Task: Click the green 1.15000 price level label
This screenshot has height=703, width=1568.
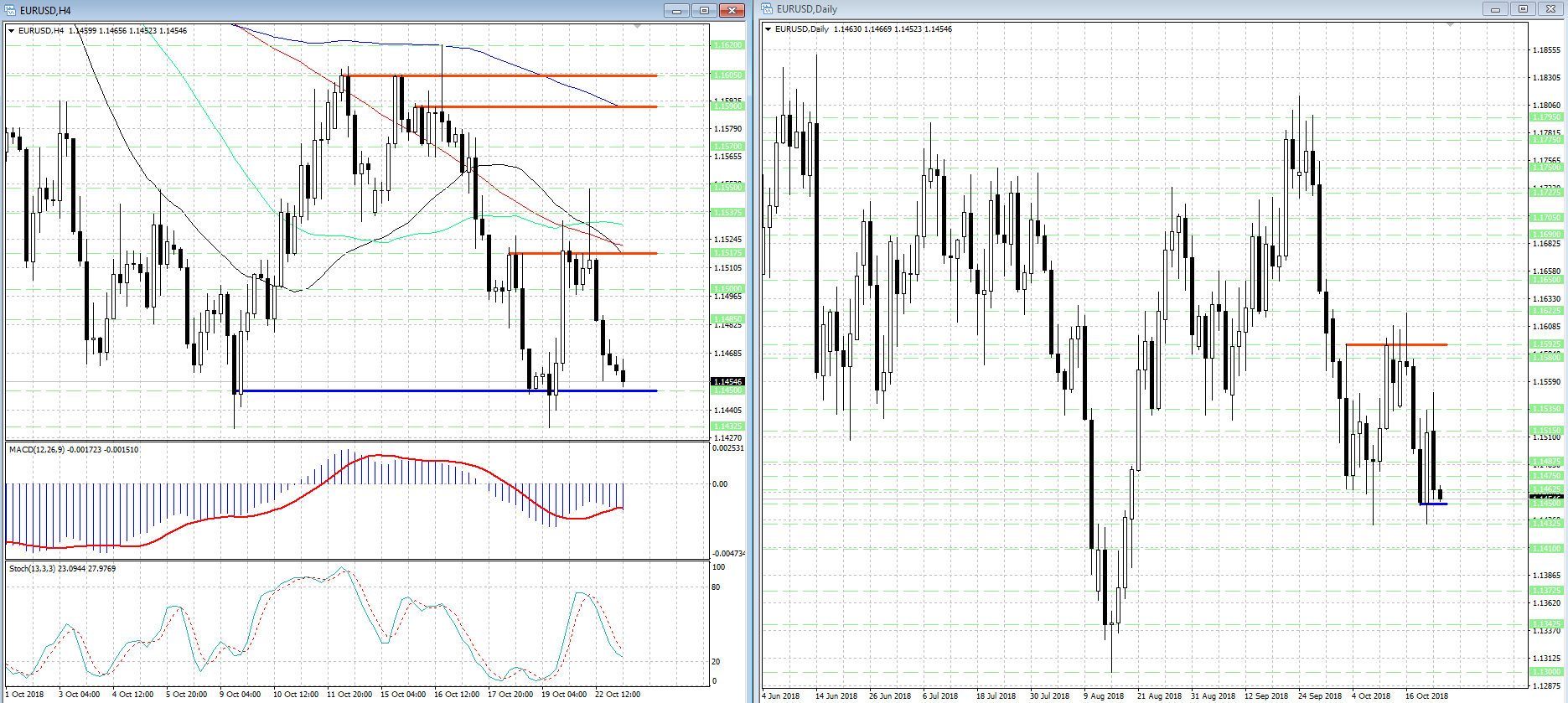Action: coord(727,288)
